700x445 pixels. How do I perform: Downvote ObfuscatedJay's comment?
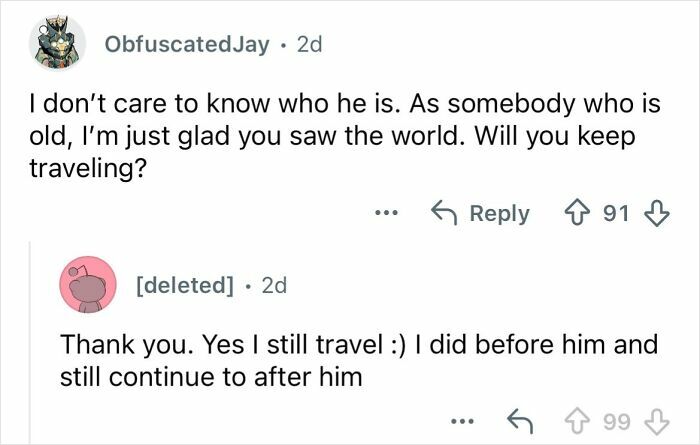tap(659, 213)
